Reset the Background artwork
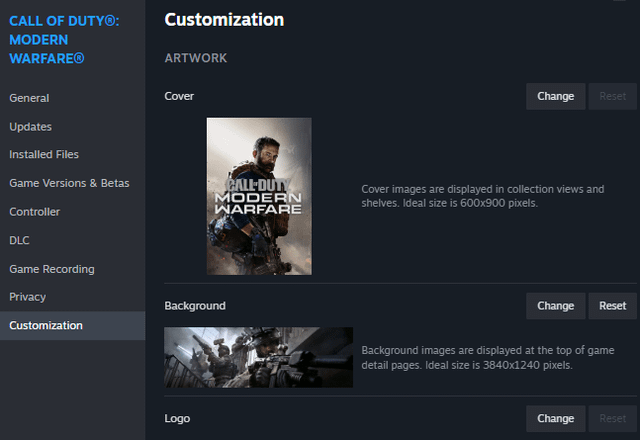Screen dimensions: 640x440 pos(612,306)
